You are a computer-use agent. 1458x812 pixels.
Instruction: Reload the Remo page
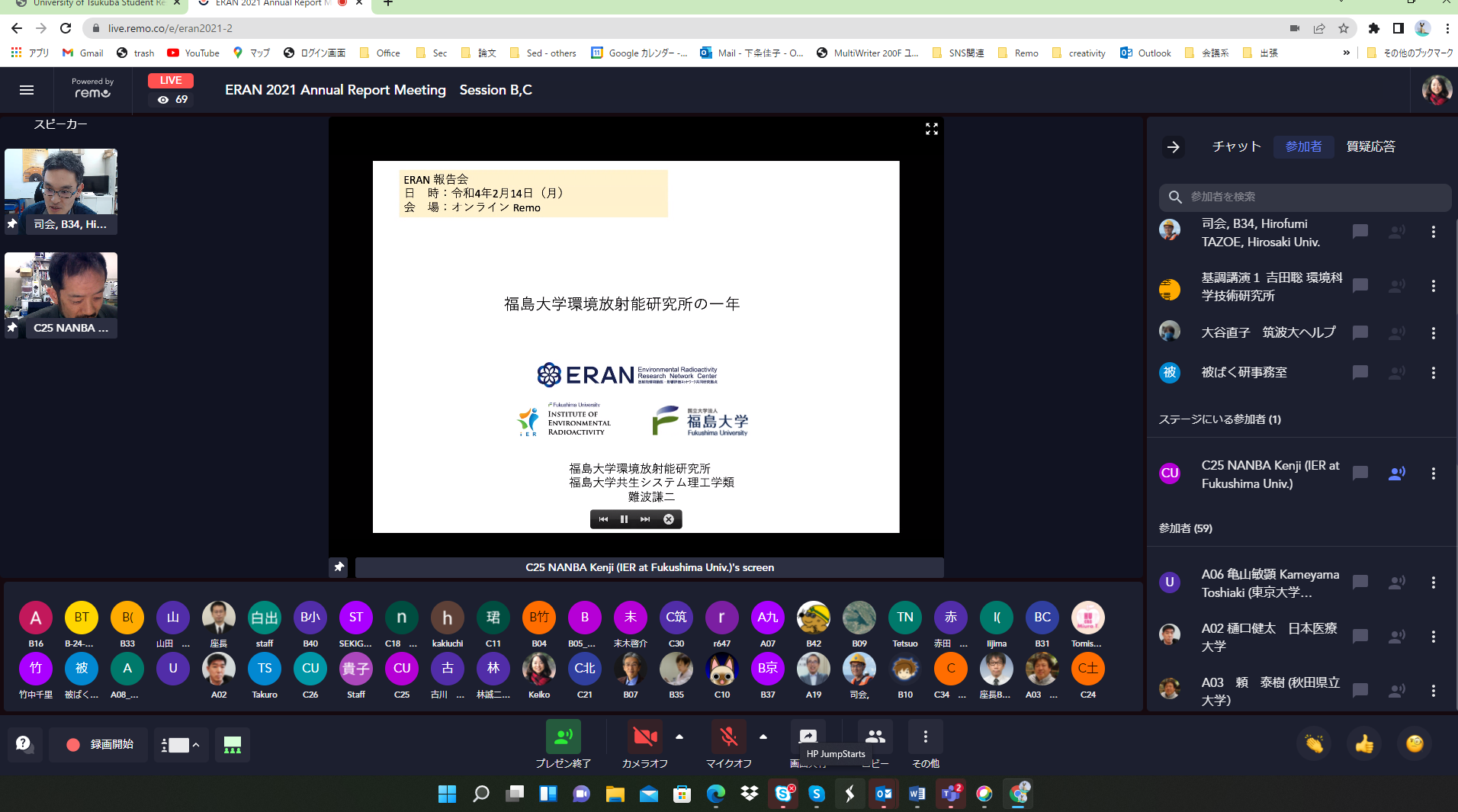tap(66, 28)
